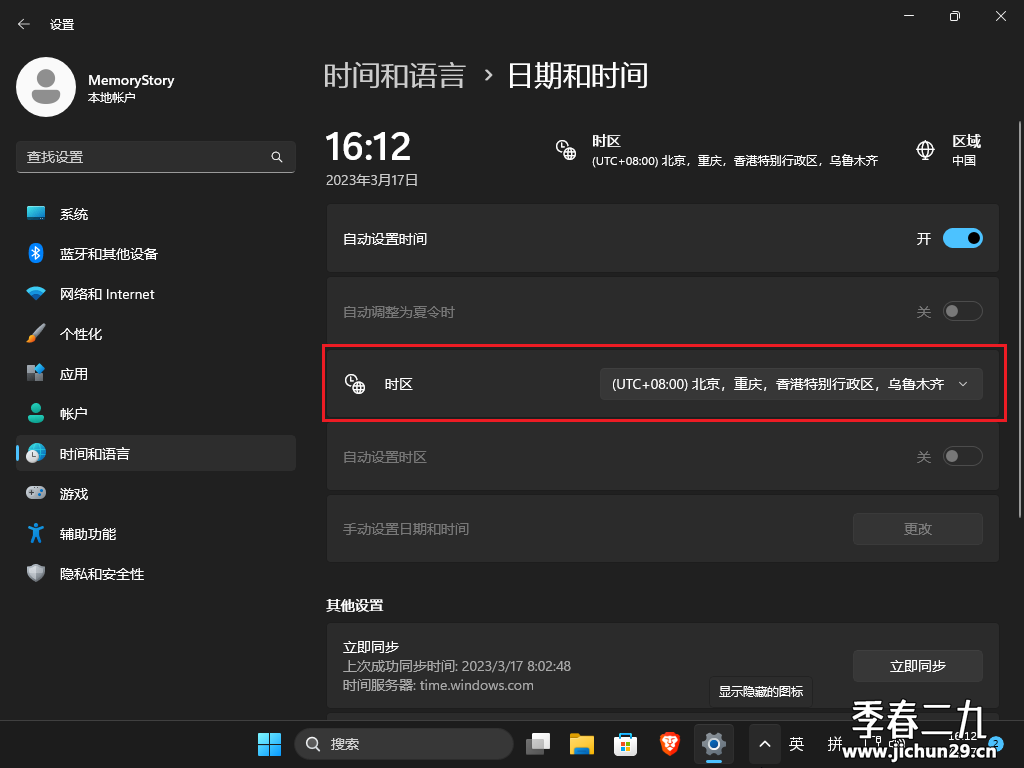Select the Network and Internet wifi icon
The width and height of the screenshot is (1024, 768).
click(36, 294)
